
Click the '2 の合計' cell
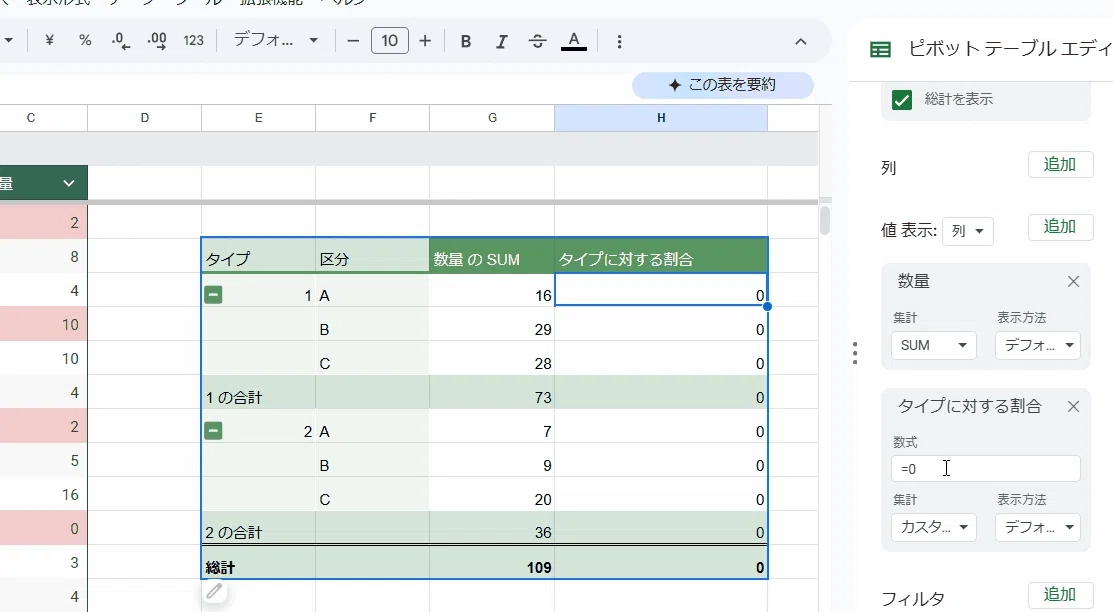pyautogui.click(x=258, y=529)
